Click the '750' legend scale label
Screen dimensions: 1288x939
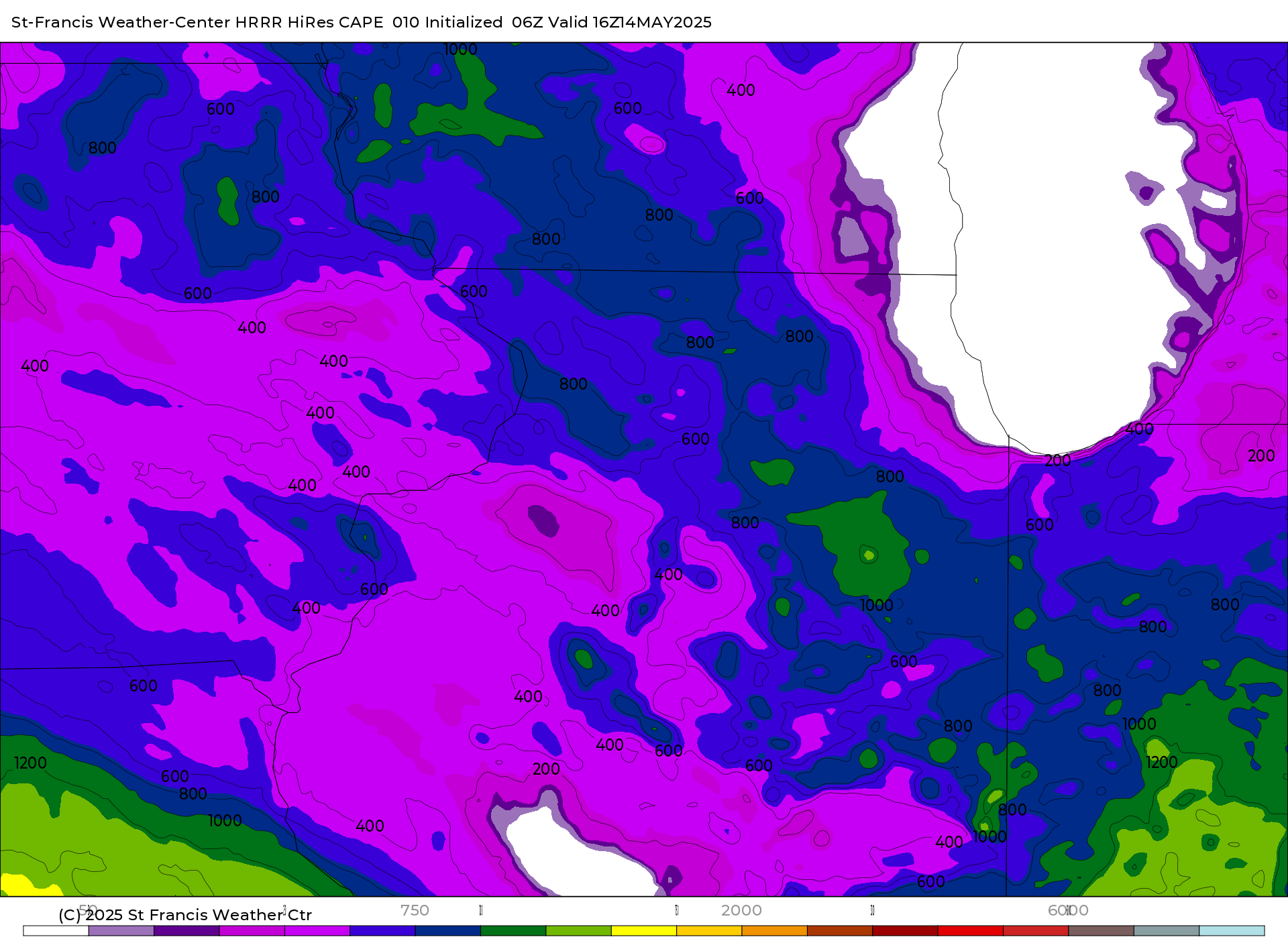pyautogui.click(x=415, y=910)
